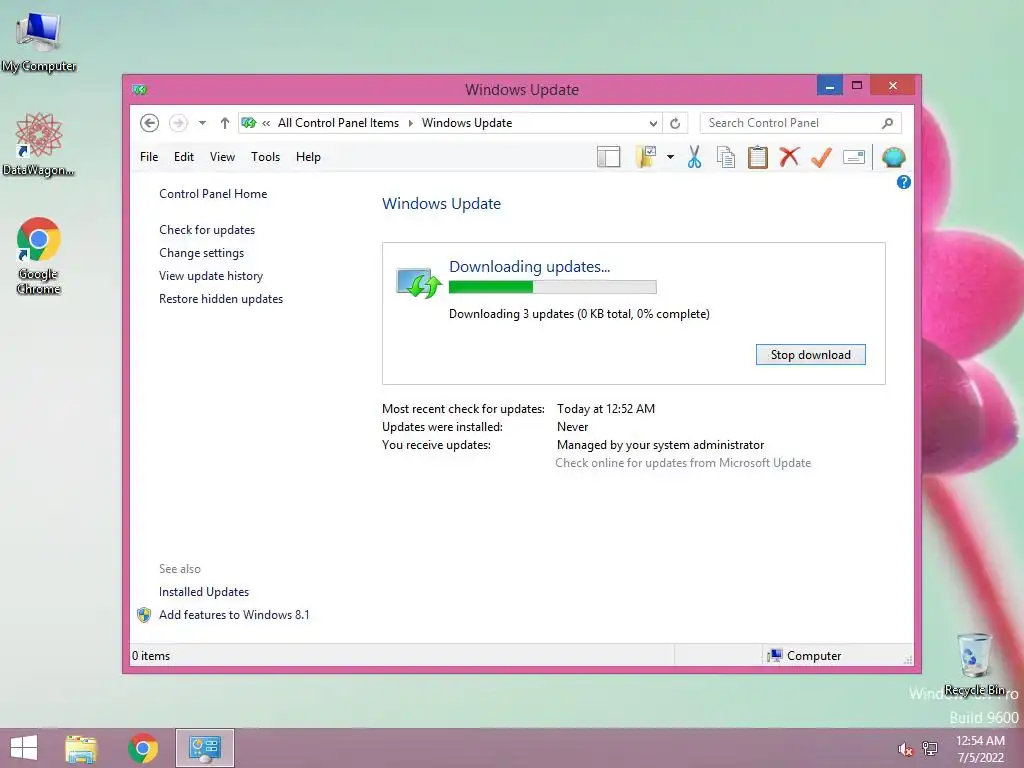This screenshot has width=1024, height=768.
Task: Click the Computer status bar entry
Action: point(805,656)
